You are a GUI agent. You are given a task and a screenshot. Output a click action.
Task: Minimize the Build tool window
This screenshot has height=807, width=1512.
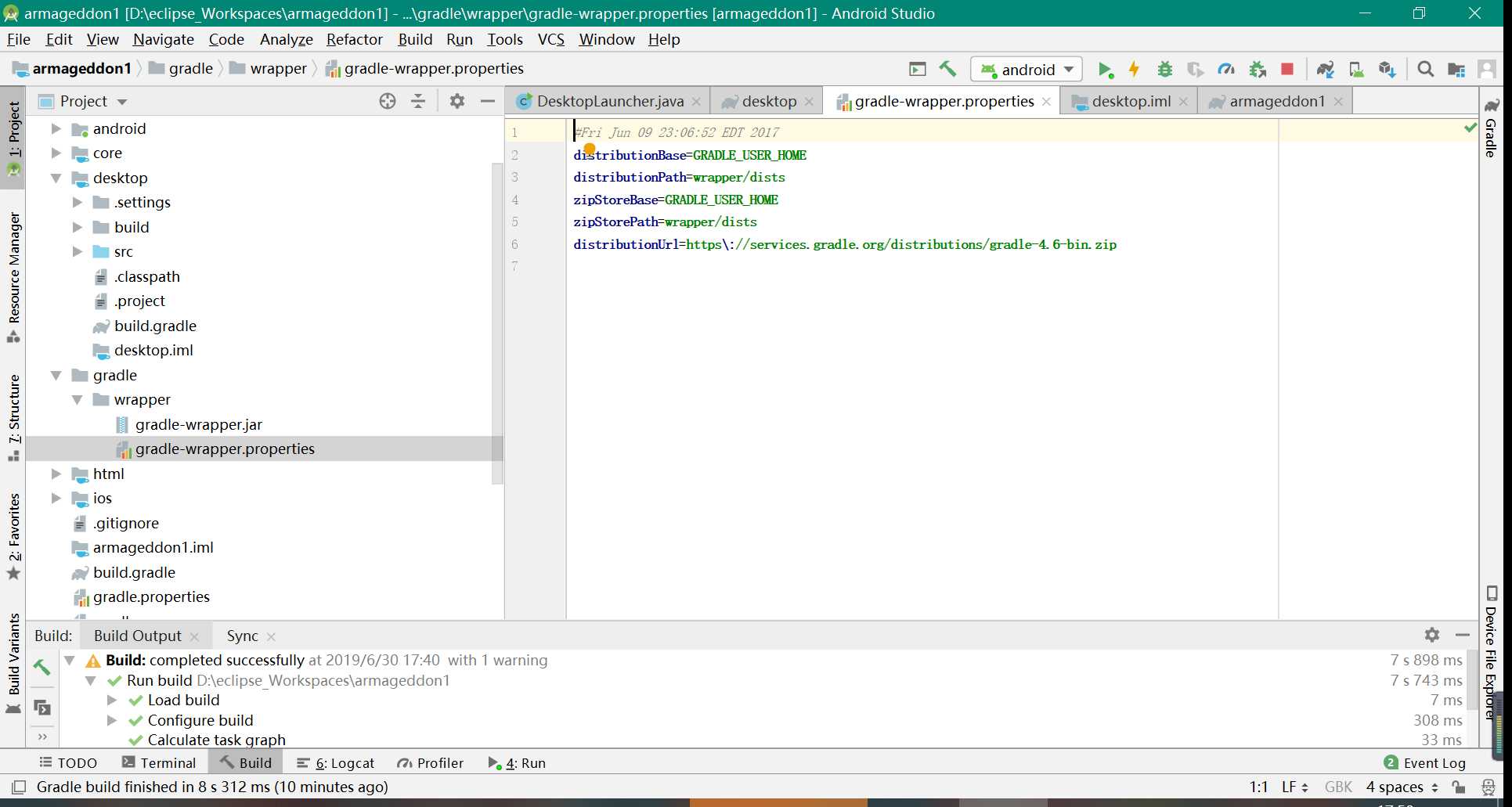coord(1462,635)
